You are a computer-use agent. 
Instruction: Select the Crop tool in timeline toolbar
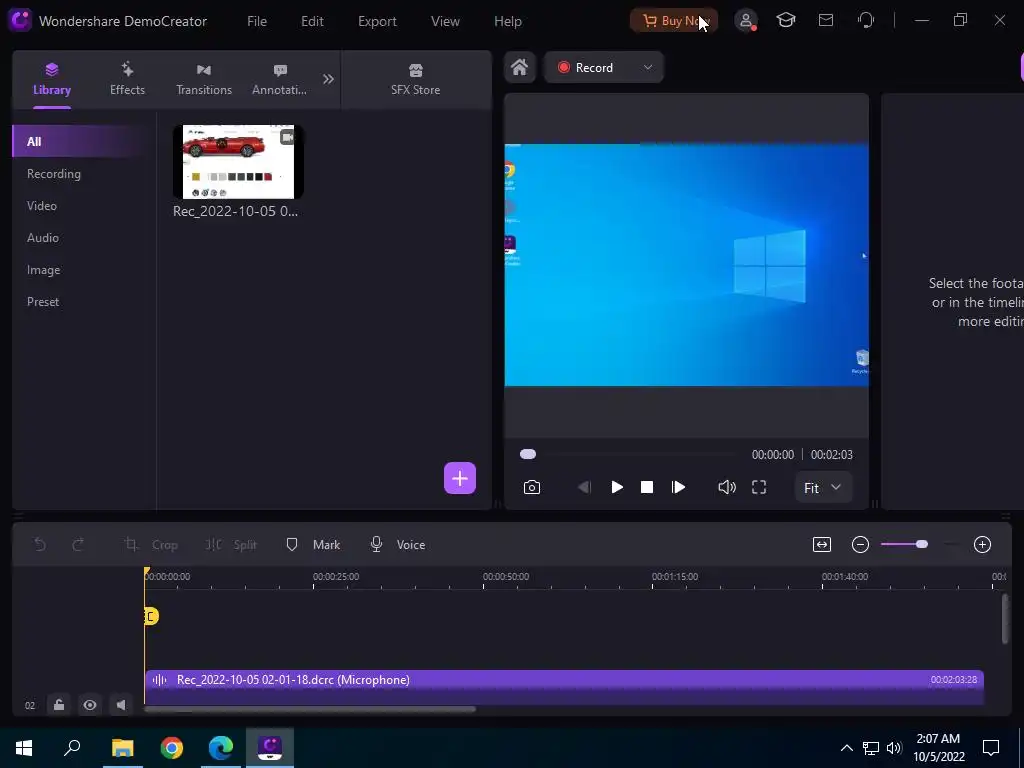tap(151, 544)
